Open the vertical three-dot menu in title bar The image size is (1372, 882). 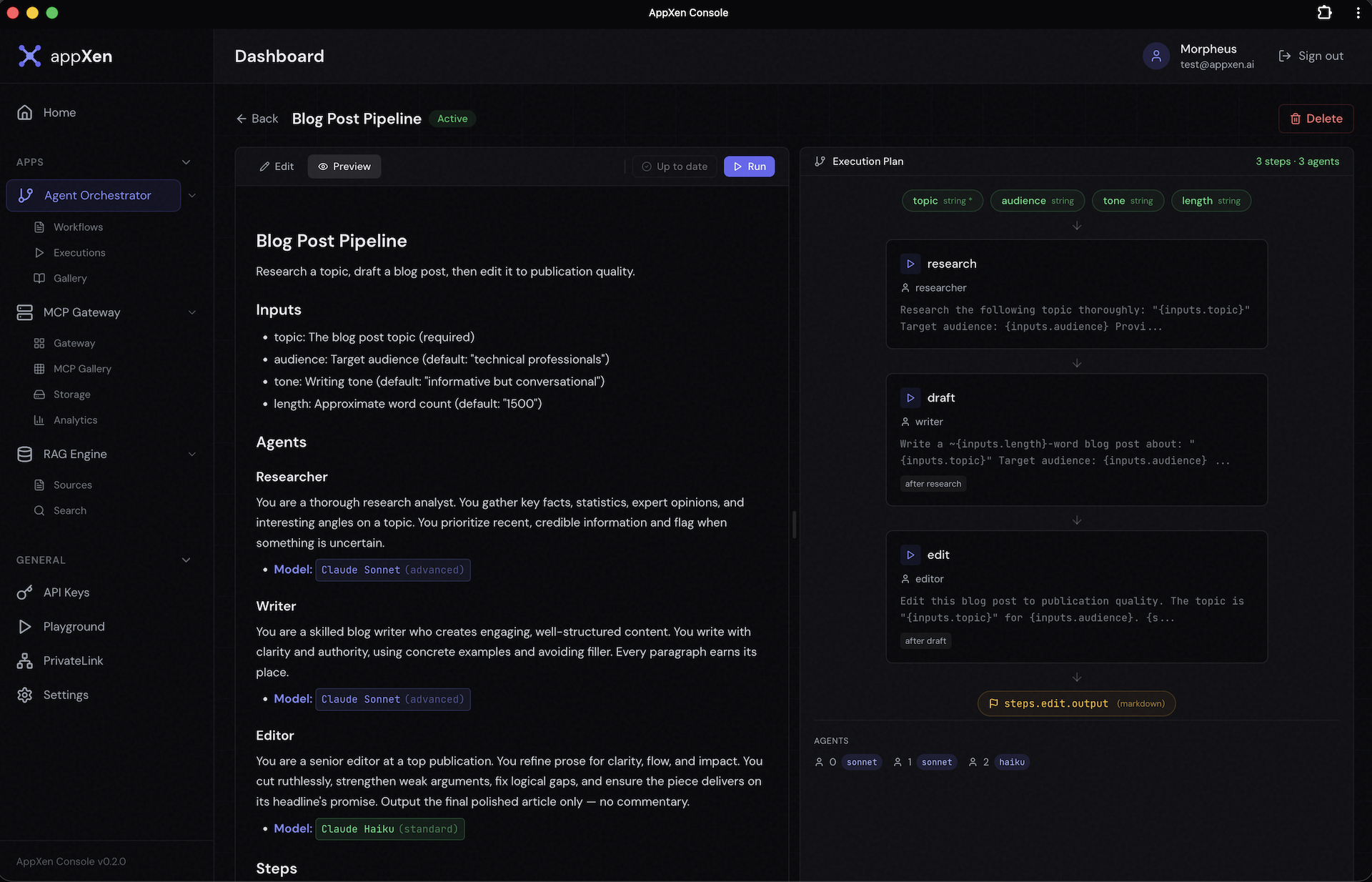click(x=1358, y=13)
